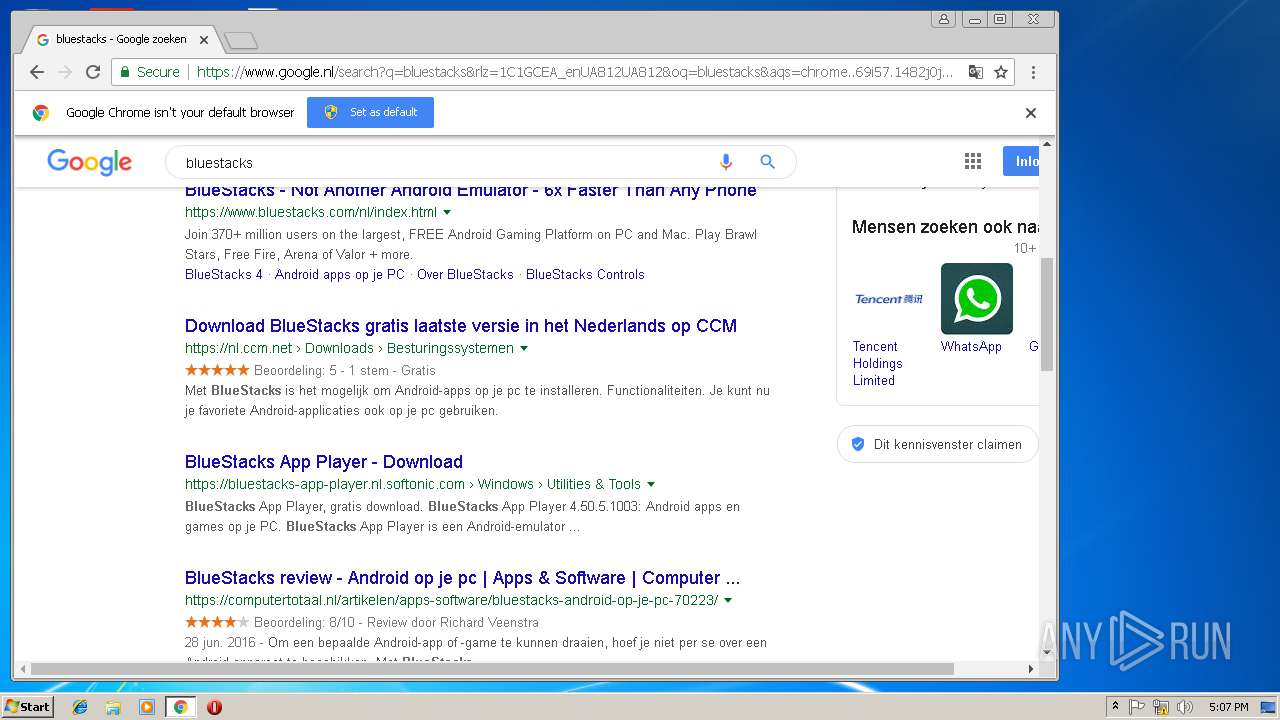Click the address bar URL

pyautogui.click(x=575, y=72)
